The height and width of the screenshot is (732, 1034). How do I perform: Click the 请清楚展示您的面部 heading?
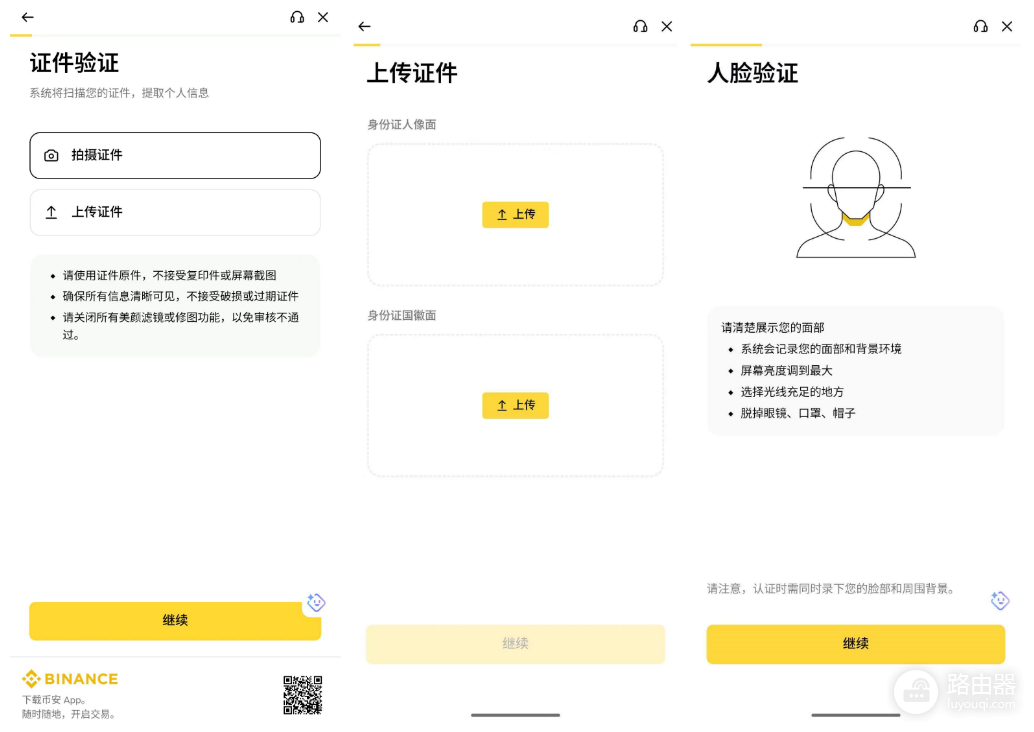(773, 328)
